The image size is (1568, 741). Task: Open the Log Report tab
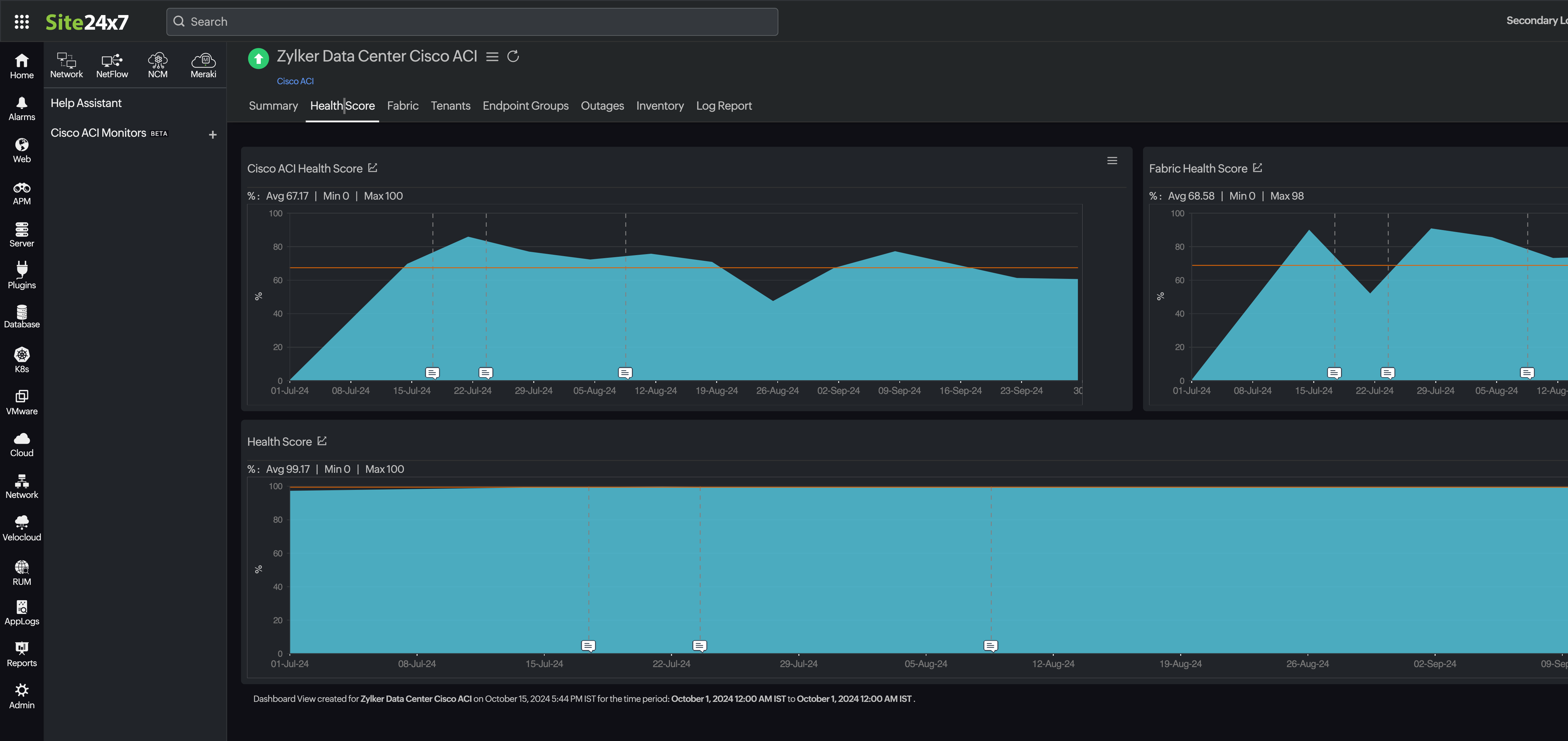(724, 105)
